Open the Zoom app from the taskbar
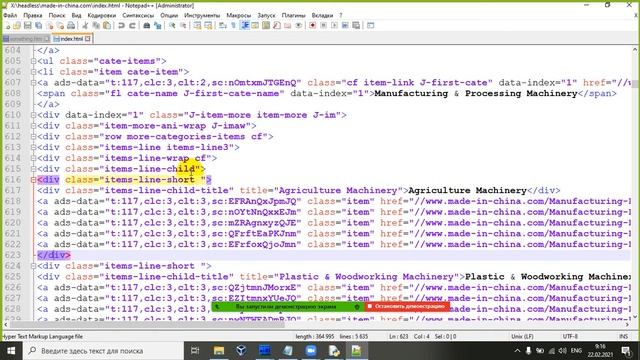Viewport: 640px width, 360px height. pyautogui.click(x=311, y=351)
